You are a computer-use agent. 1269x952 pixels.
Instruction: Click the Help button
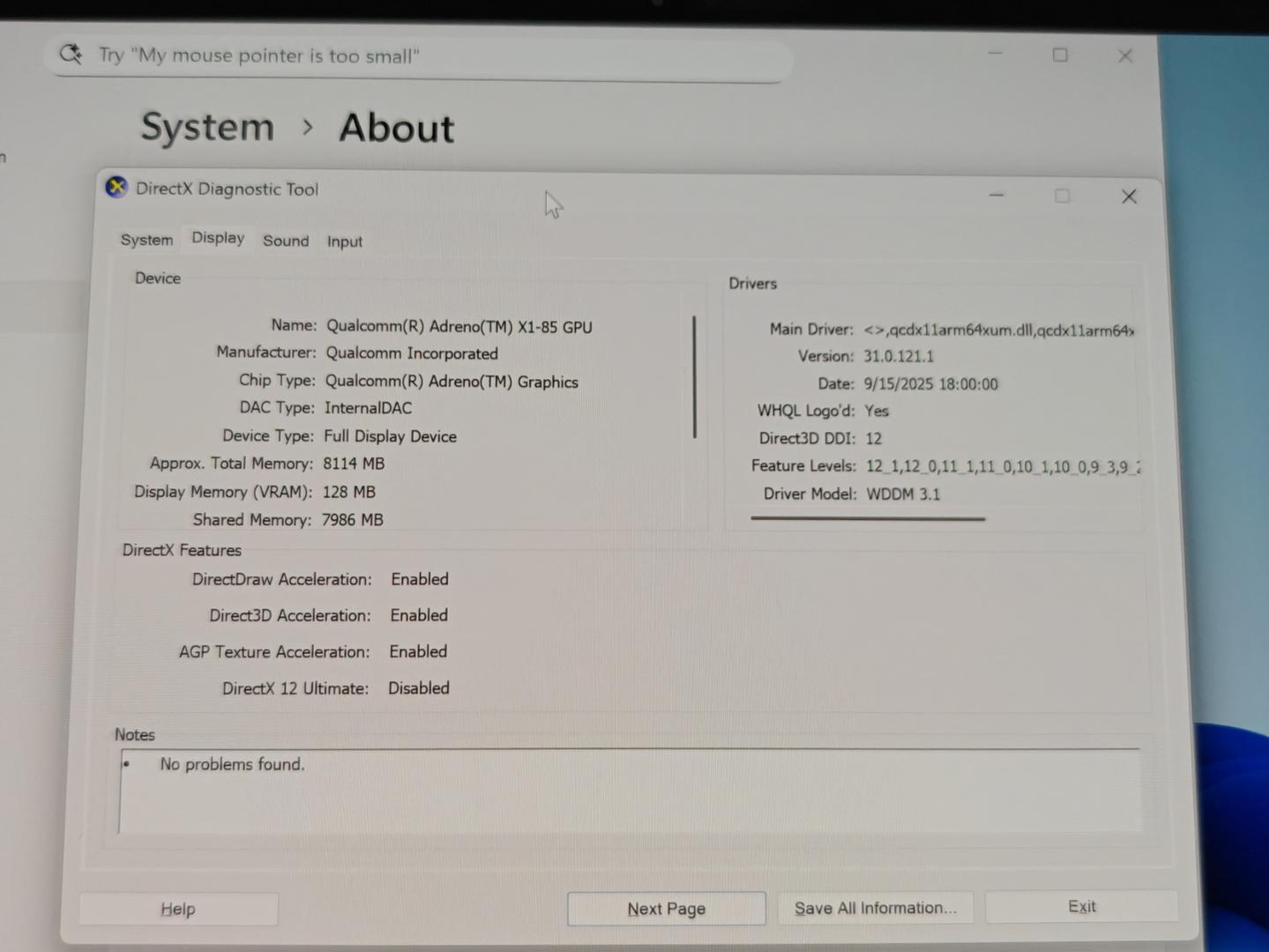(178, 909)
